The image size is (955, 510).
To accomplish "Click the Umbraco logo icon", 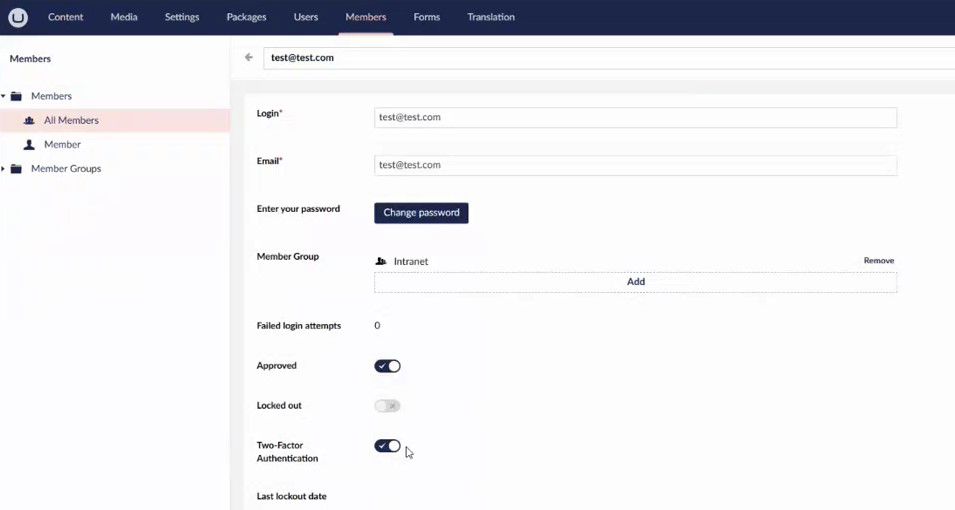I will pos(18,17).
